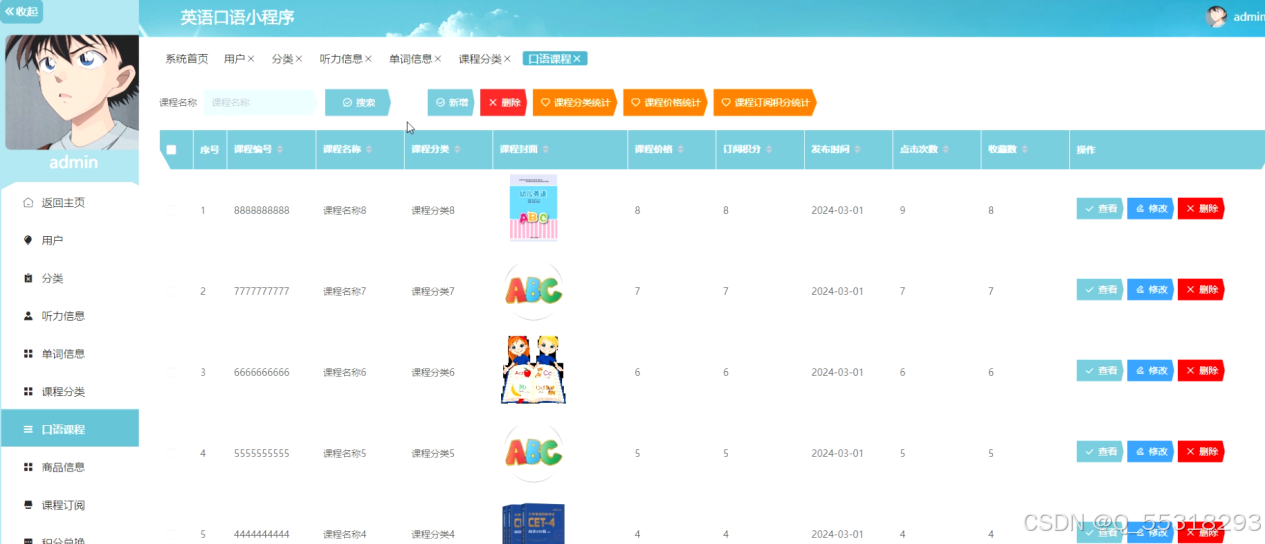This screenshot has height=544, width=1265.
Task: Tick the checkbox for row 6666666666
Action: point(171,372)
